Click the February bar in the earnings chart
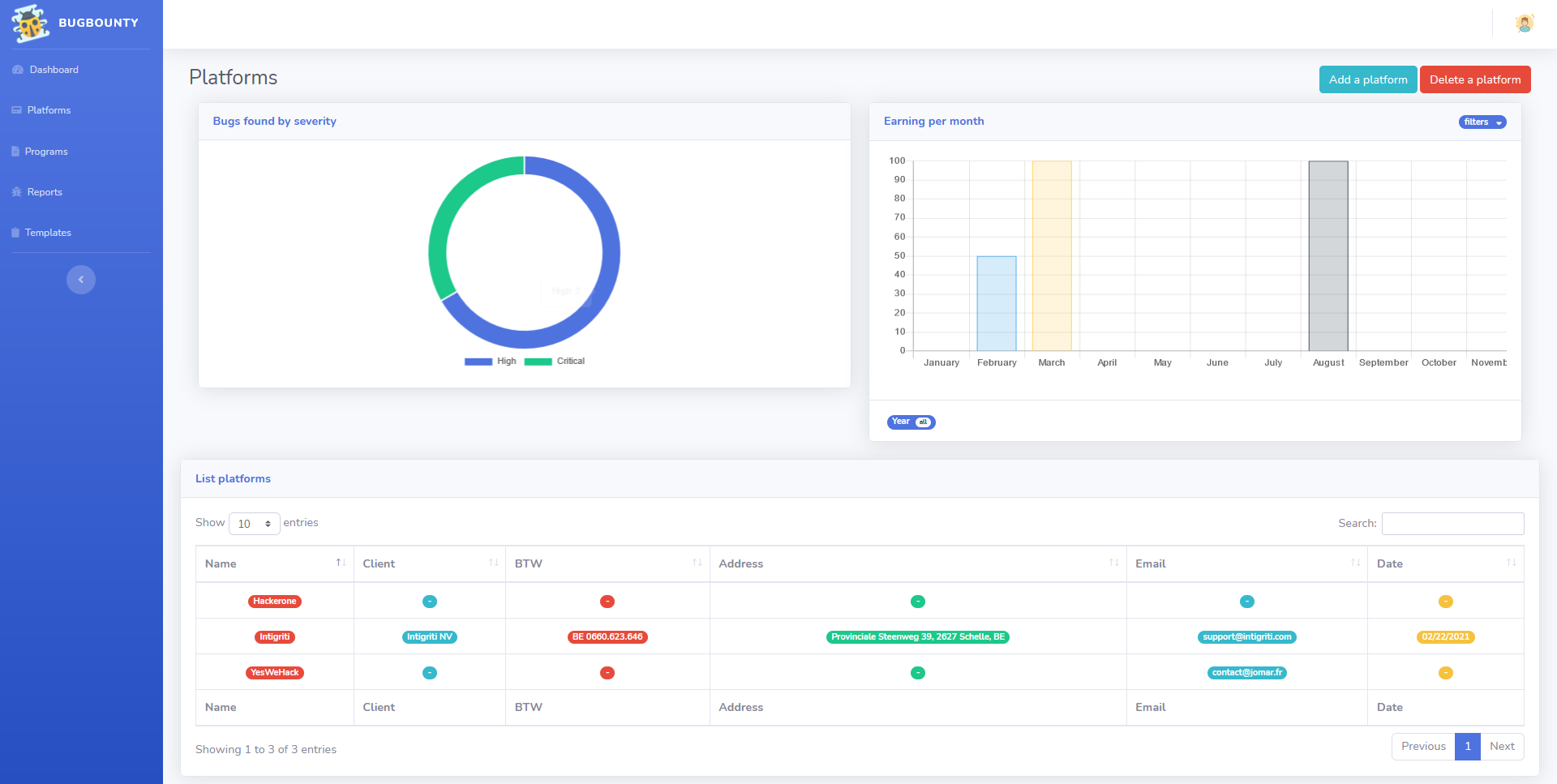The width and height of the screenshot is (1557, 784). pyautogui.click(x=997, y=303)
